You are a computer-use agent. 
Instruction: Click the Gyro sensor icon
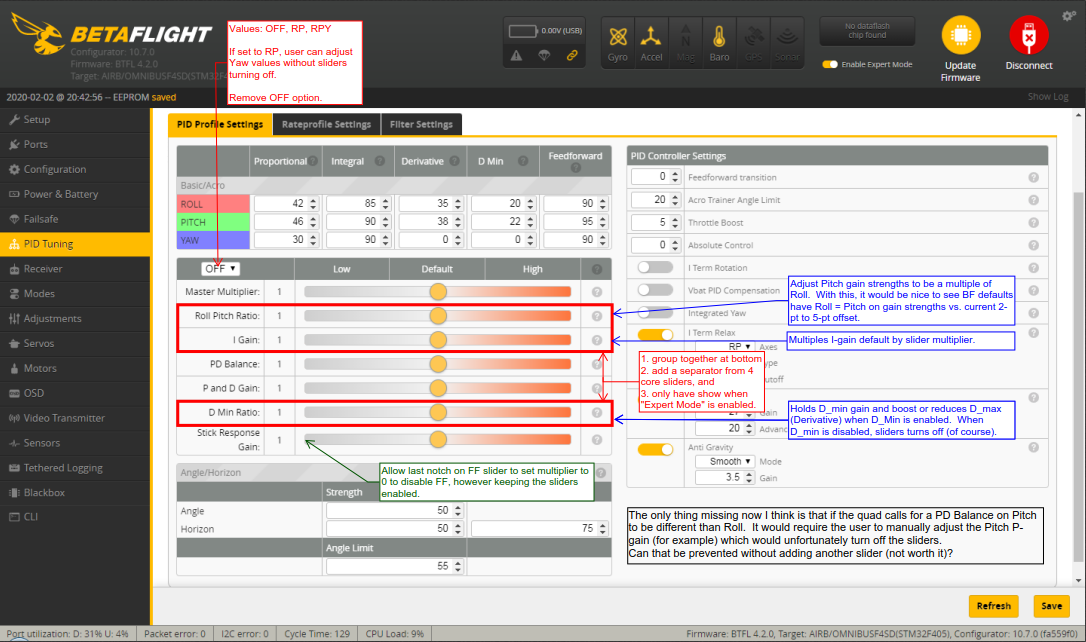pyautogui.click(x=618, y=37)
